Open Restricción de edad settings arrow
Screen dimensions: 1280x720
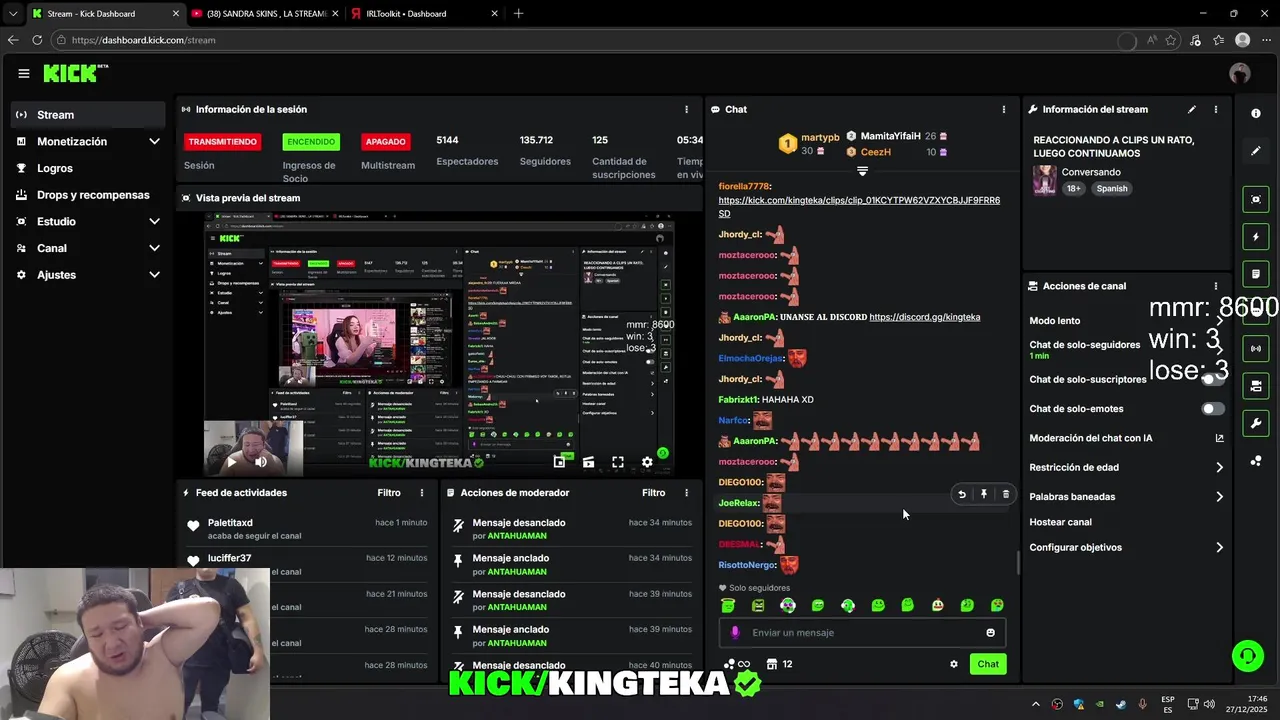[x=1219, y=467]
